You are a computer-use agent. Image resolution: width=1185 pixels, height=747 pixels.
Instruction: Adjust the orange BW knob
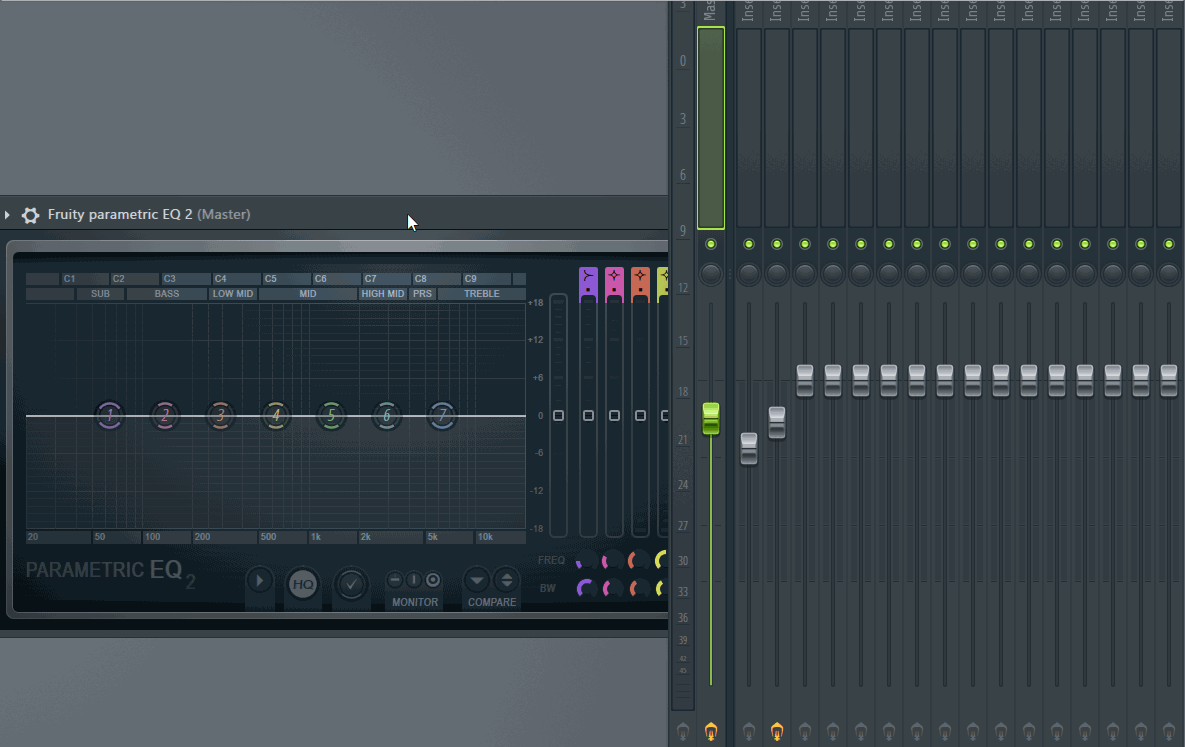pyautogui.click(x=639, y=588)
